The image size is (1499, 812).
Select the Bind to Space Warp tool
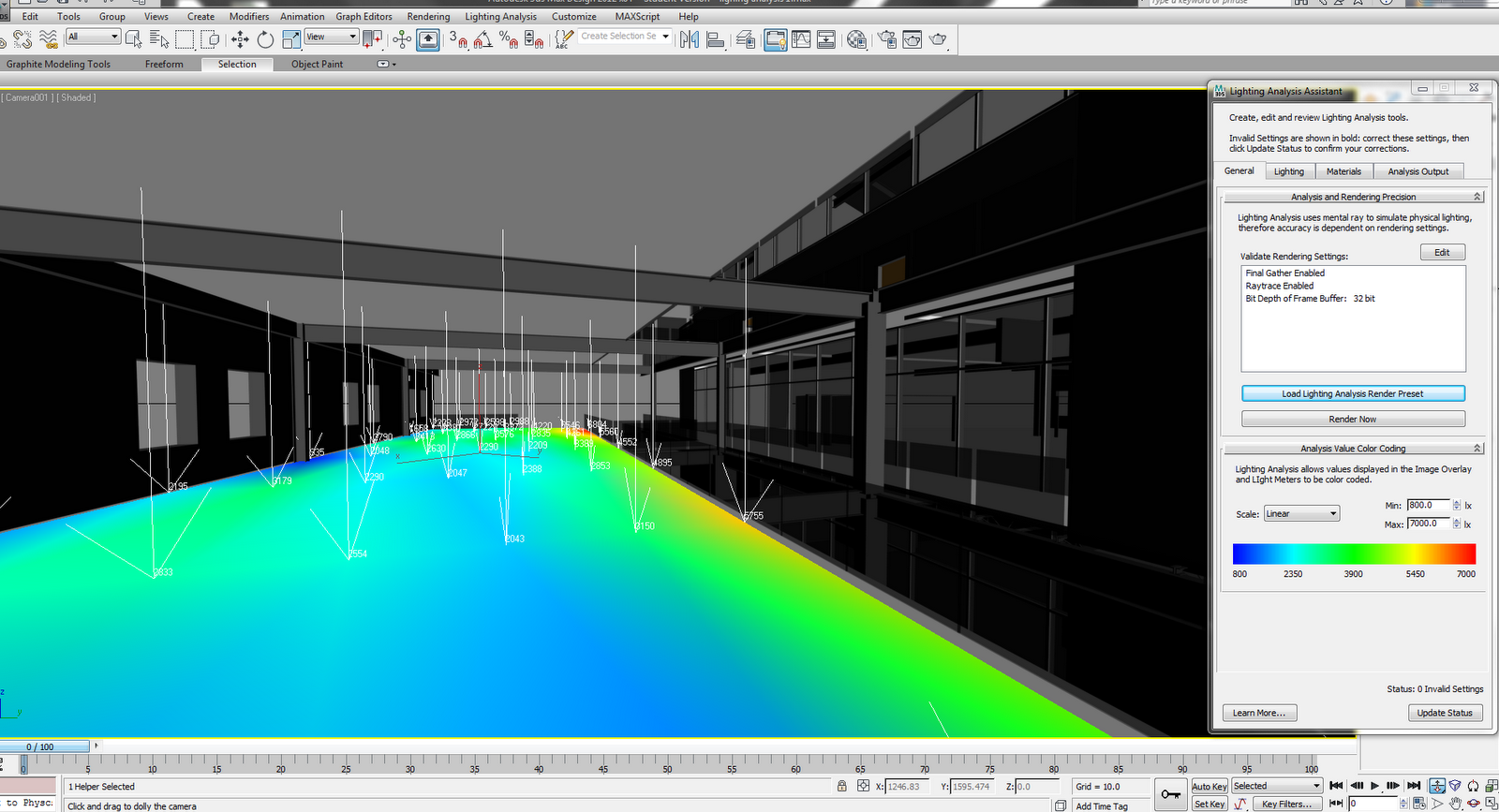pos(48,38)
